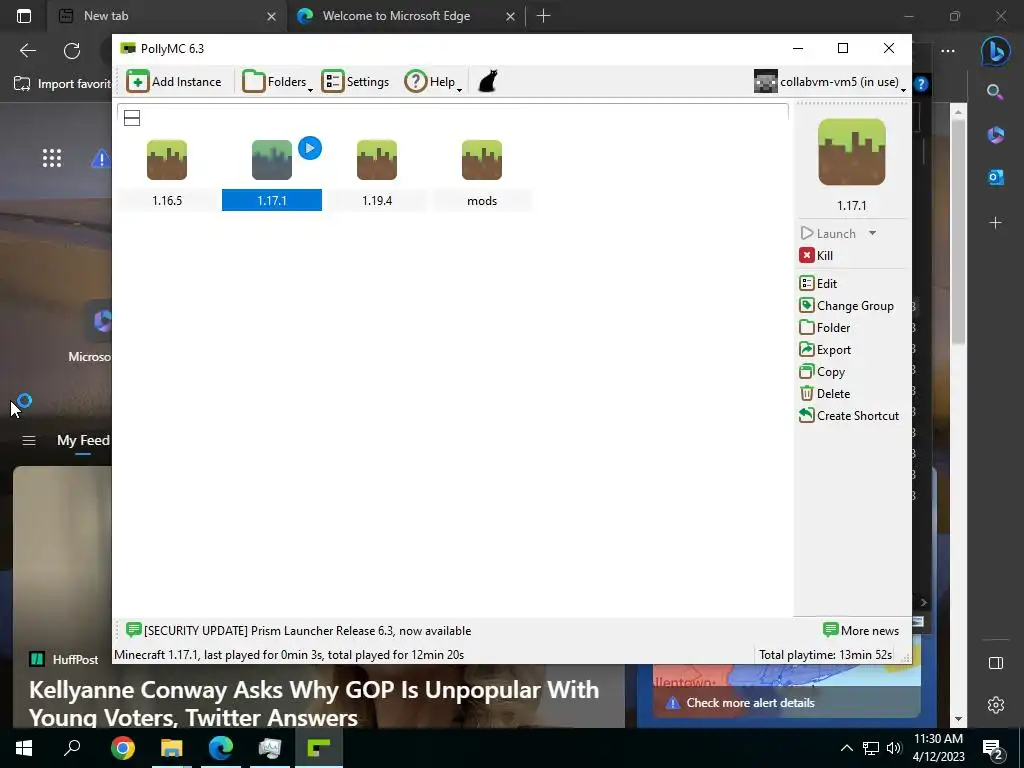Open the Folders dropdown in PollyMC toolbar

coord(278,82)
